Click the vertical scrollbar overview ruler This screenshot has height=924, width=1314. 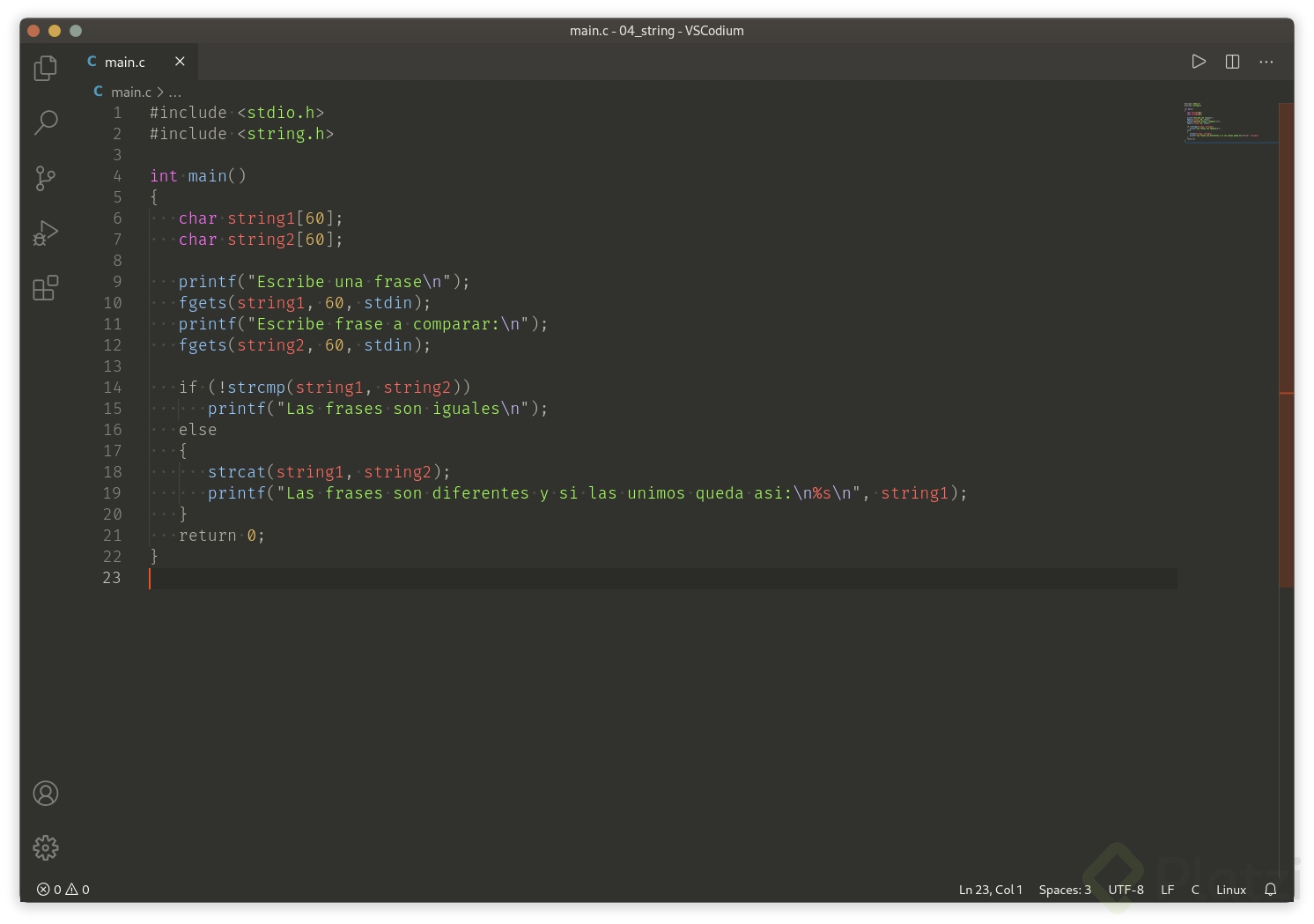1286,344
